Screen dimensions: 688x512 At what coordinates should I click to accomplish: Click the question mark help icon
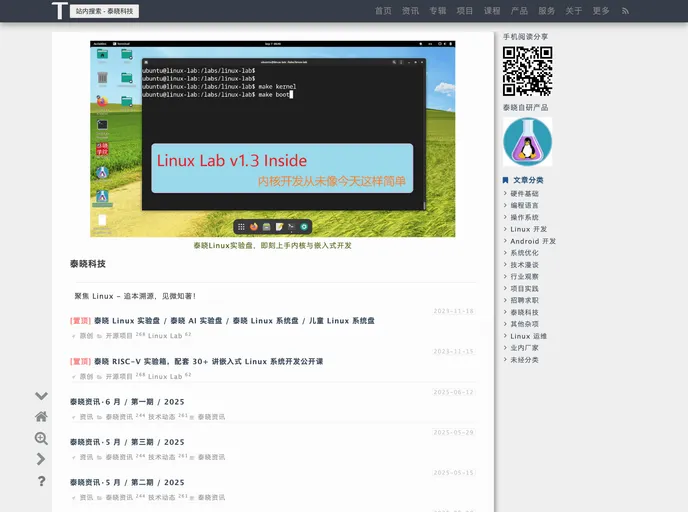pos(41,481)
